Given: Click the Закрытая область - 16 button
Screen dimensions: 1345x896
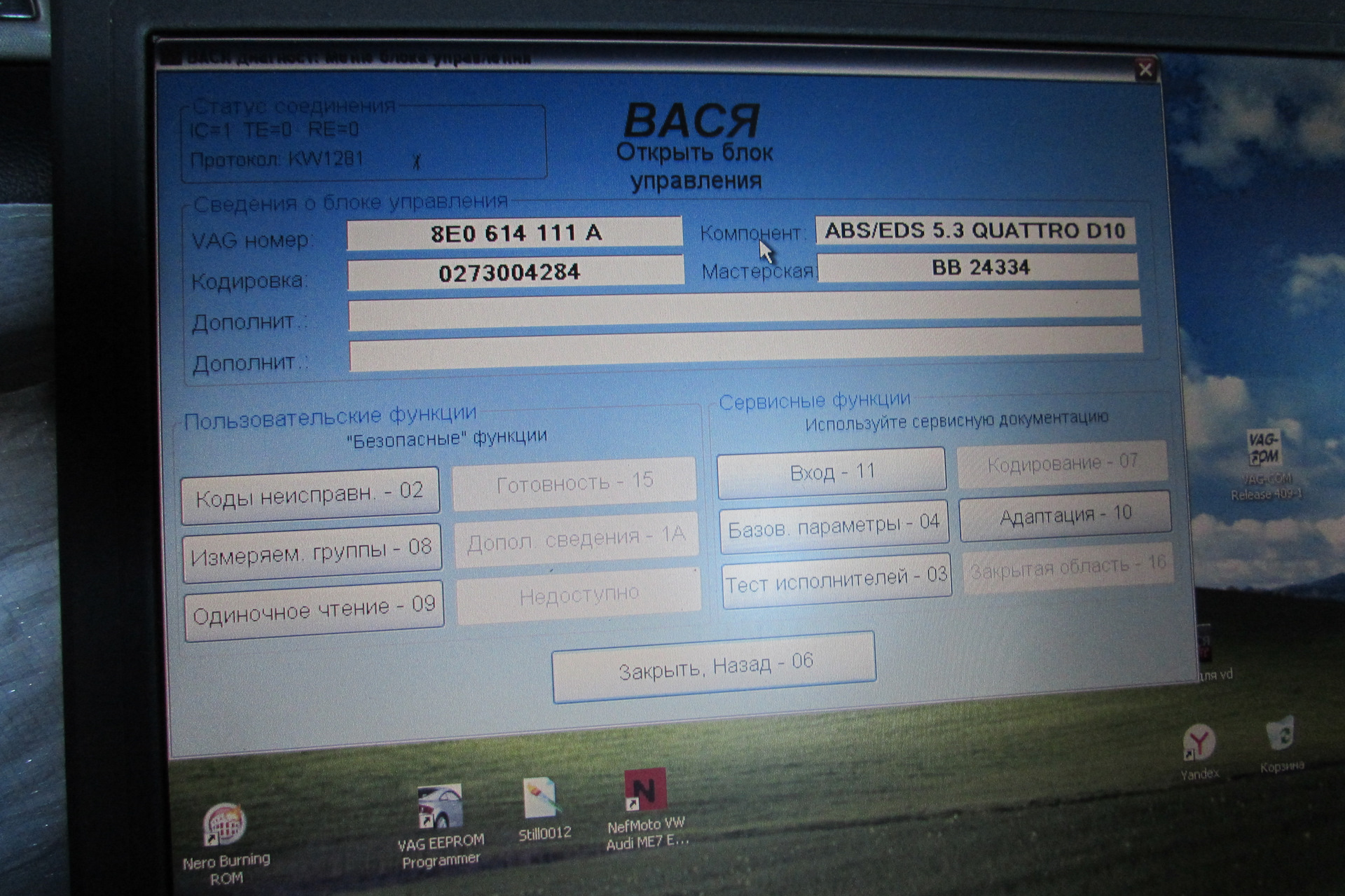Looking at the screenshot, I should (1067, 567).
